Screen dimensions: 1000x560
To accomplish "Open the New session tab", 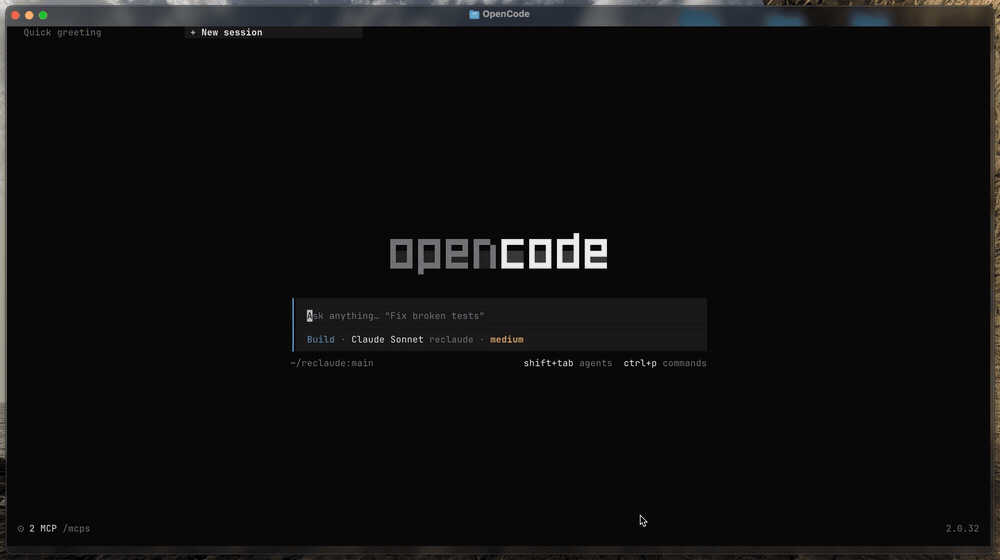I will coord(274,33).
